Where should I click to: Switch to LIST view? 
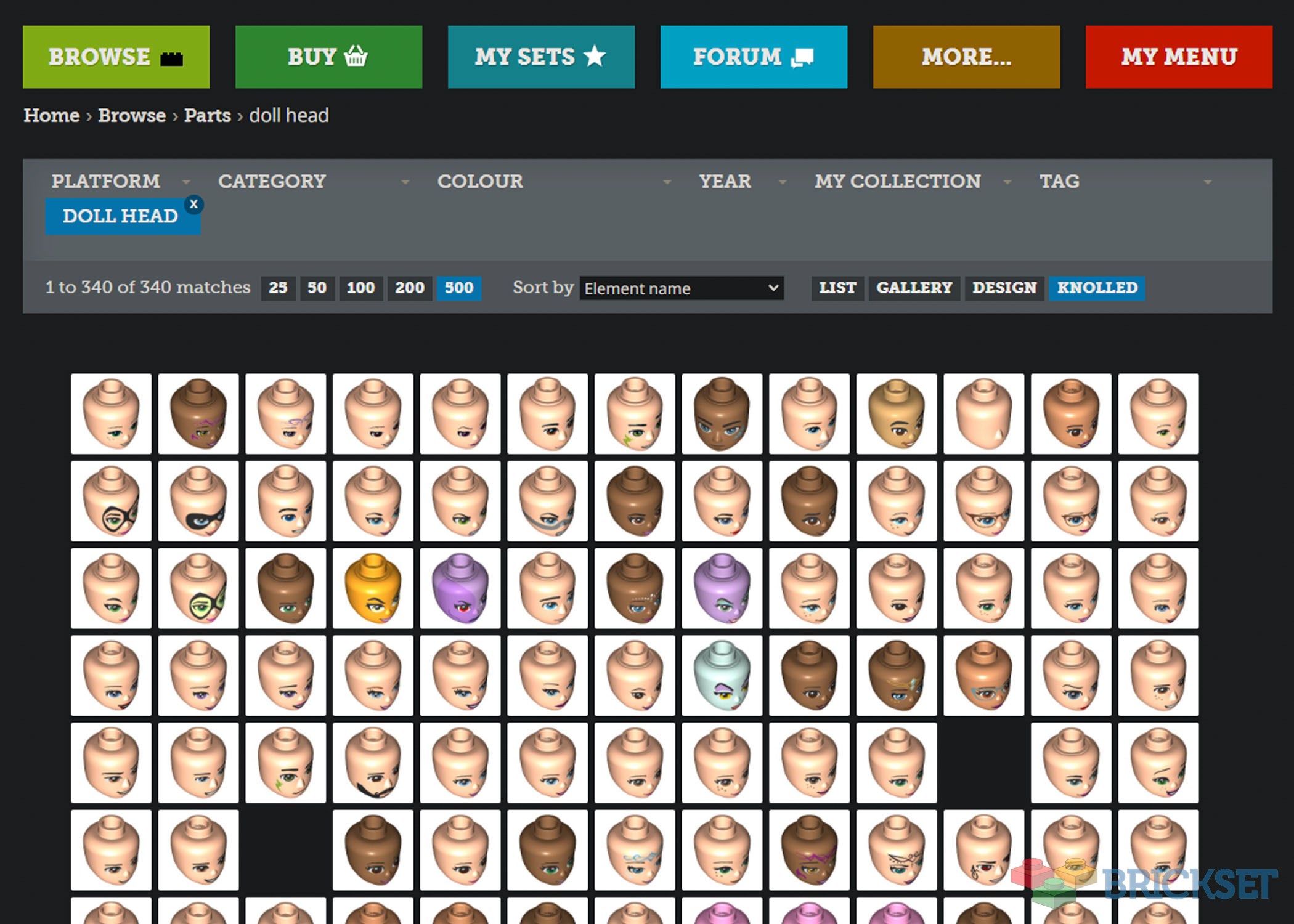(837, 288)
